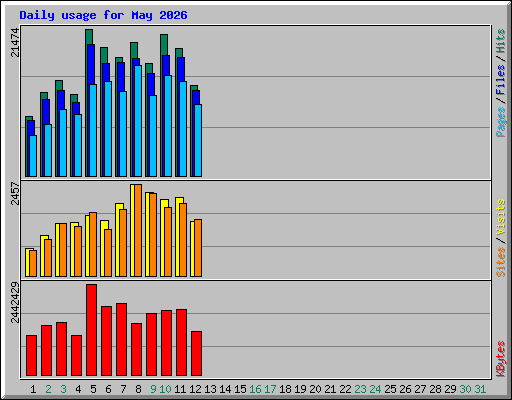Viewport: 512px width, 400px height.
Task: Click day 11 on the x-axis
Action: pos(180,389)
